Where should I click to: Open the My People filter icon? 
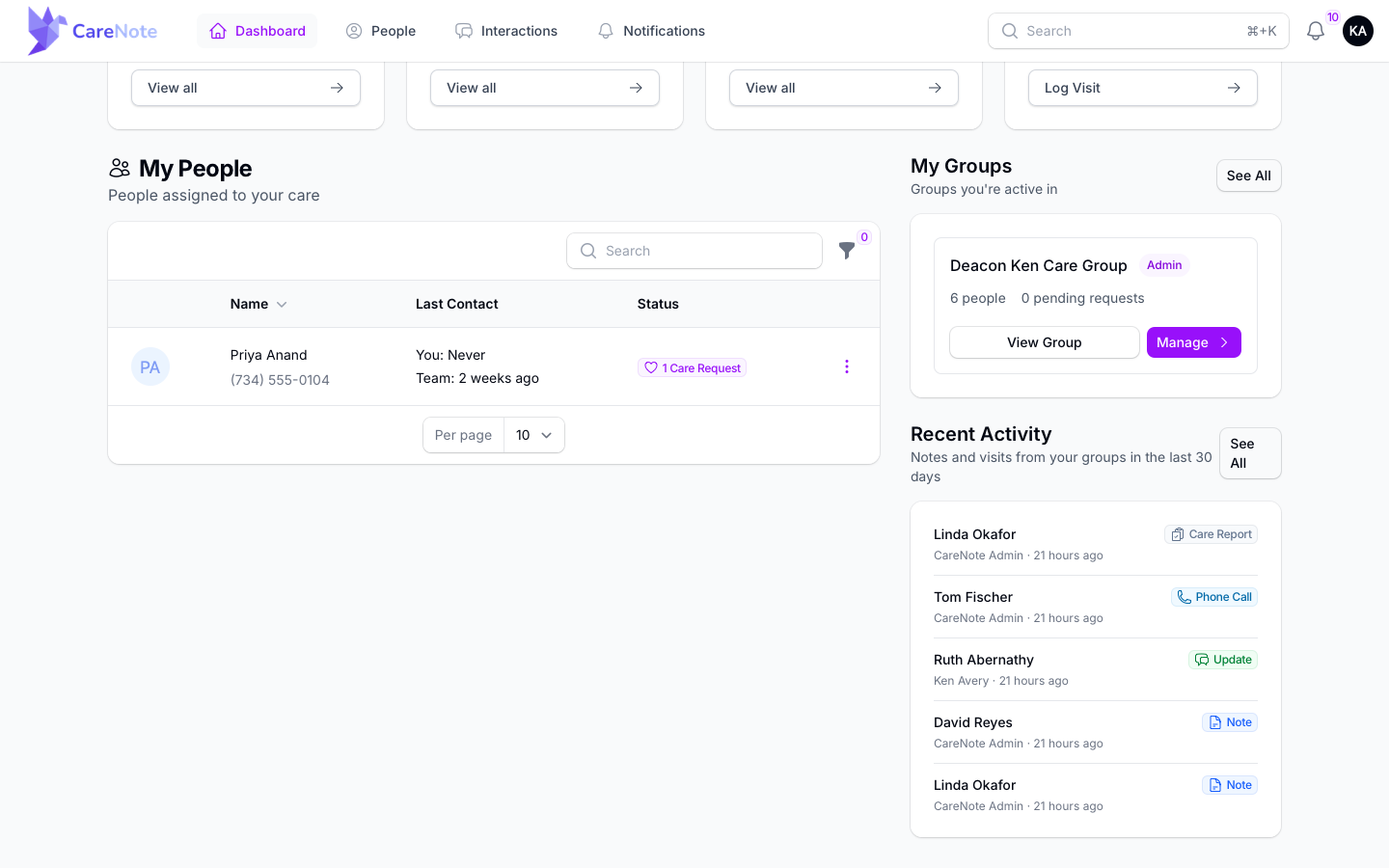(x=847, y=251)
